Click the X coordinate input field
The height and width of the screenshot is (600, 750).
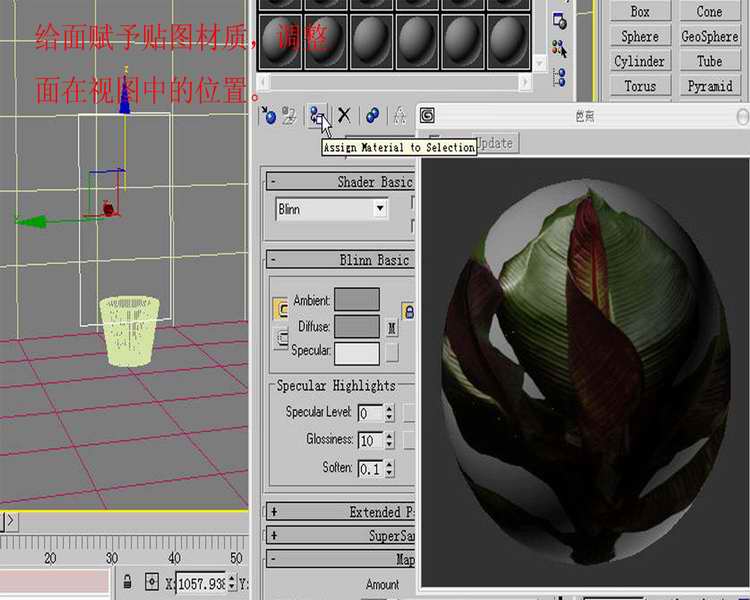click(200, 582)
